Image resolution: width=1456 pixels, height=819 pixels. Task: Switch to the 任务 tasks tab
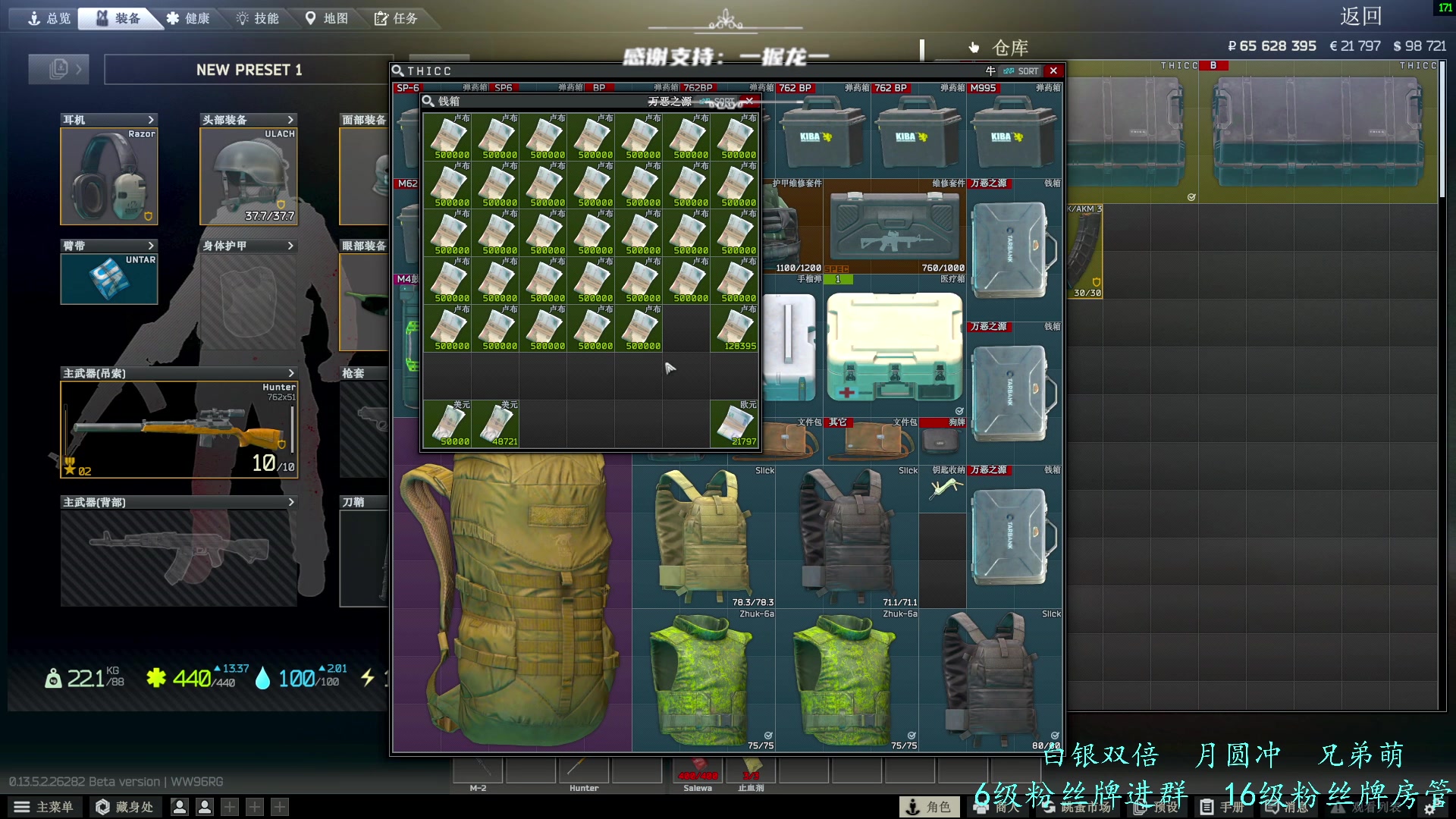click(x=396, y=18)
